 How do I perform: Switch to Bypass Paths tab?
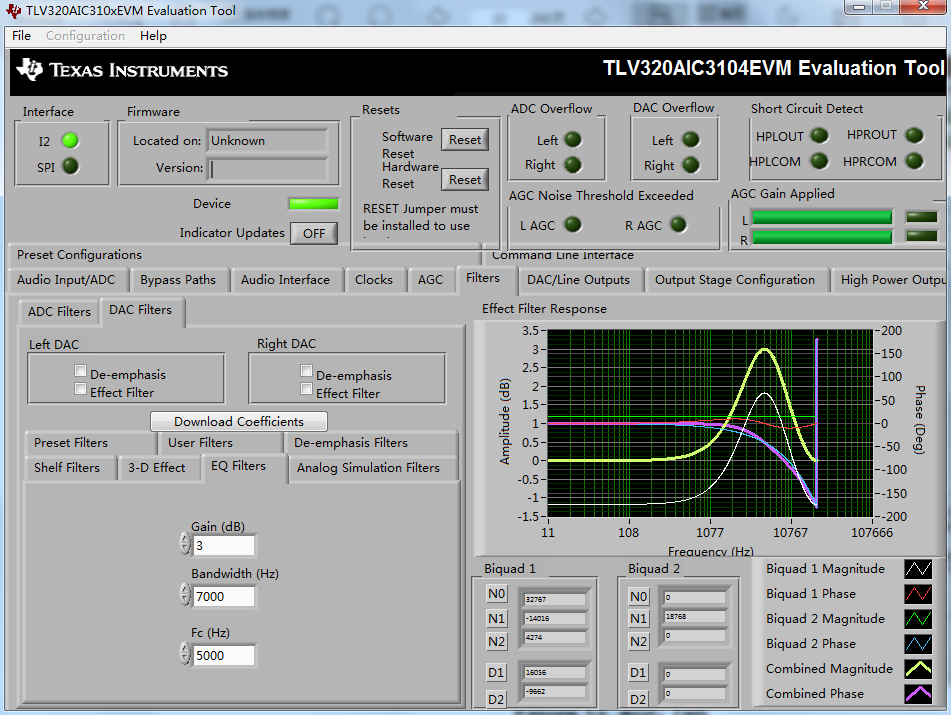(178, 280)
